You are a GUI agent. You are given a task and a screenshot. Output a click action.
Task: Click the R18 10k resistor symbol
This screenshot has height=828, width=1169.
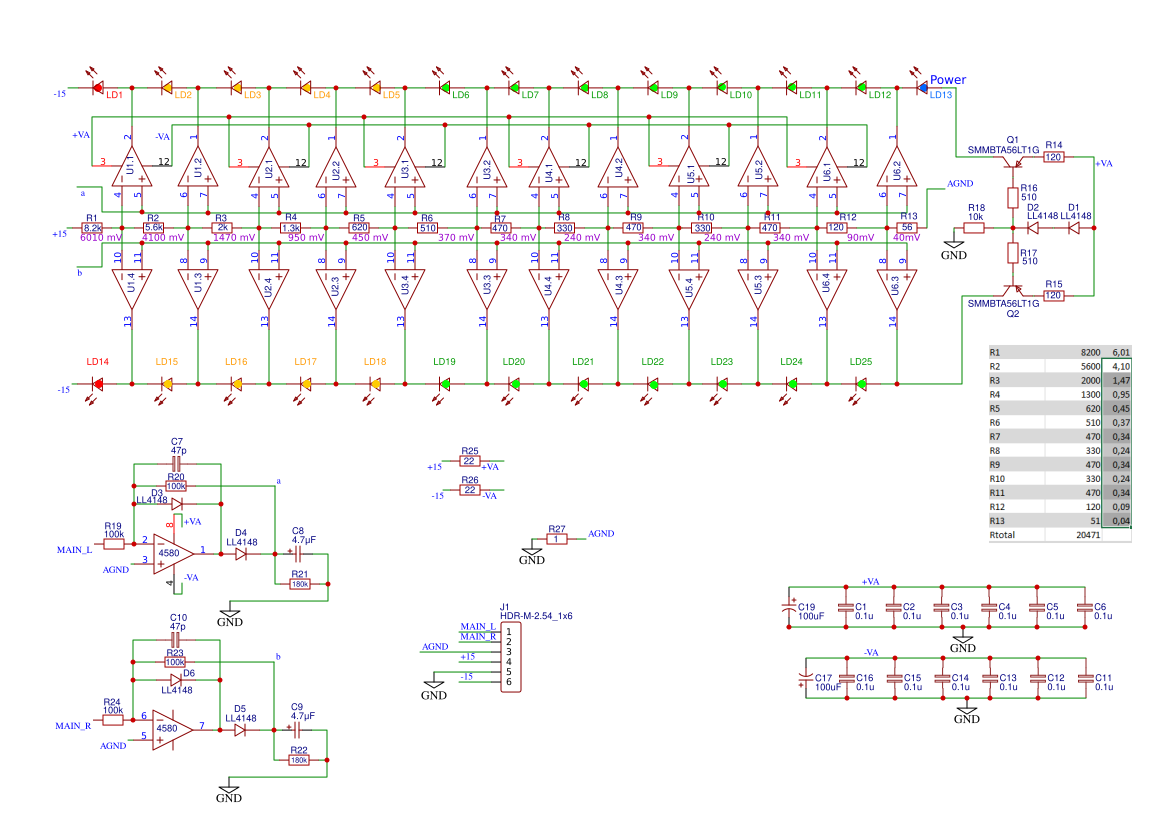(974, 228)
